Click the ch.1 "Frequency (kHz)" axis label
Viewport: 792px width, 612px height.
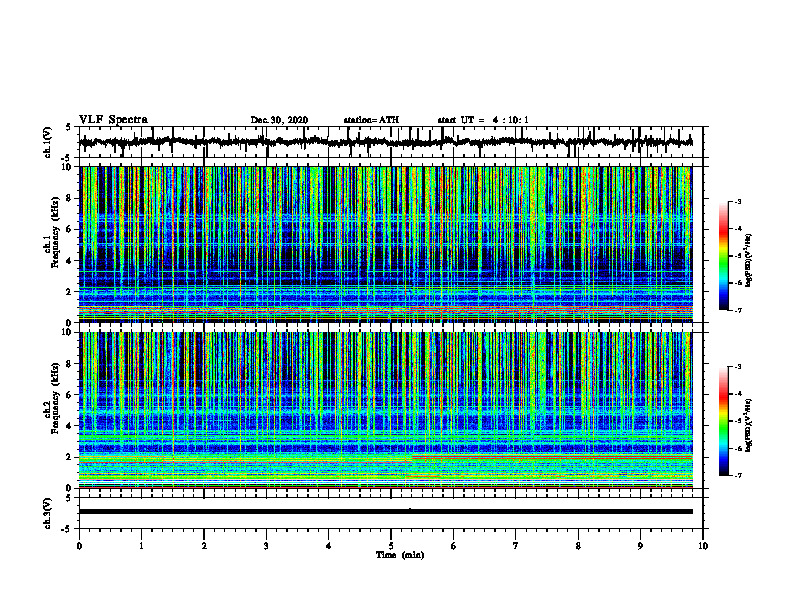point(56,233)
